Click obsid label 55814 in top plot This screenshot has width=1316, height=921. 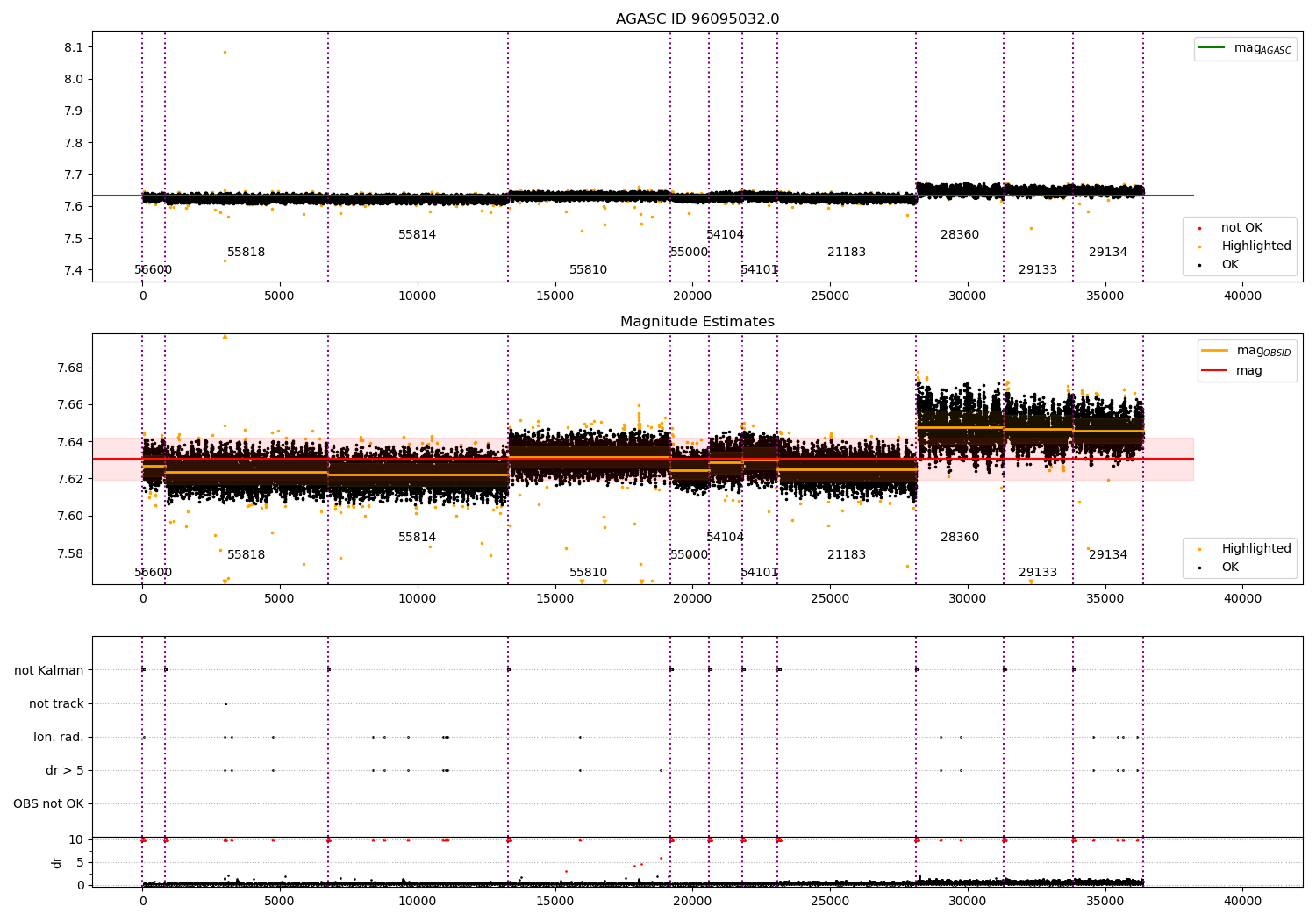418,235
